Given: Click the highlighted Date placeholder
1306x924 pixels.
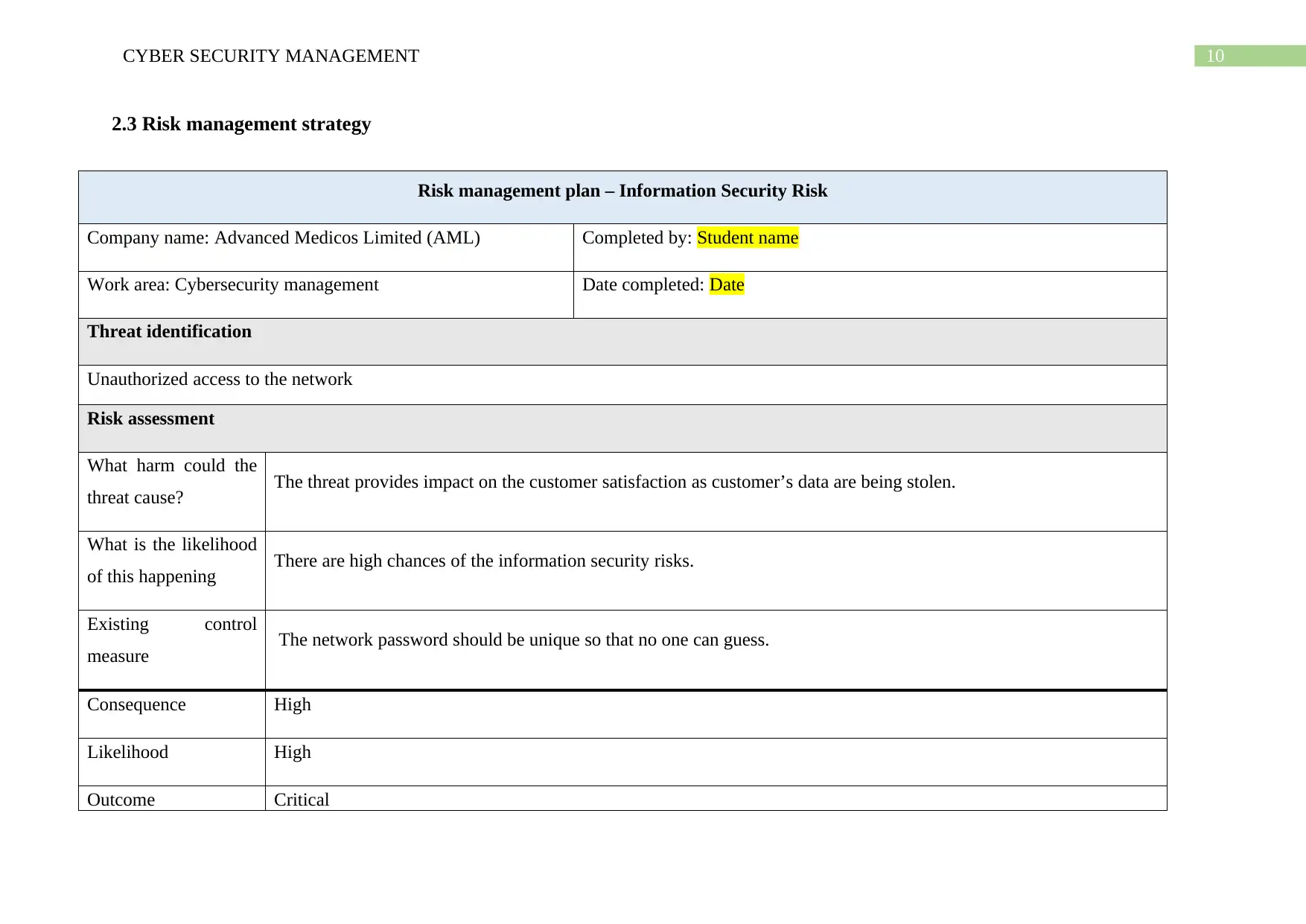Looking at the screenshot, I should pyautogui.click(x=727, y=284).
